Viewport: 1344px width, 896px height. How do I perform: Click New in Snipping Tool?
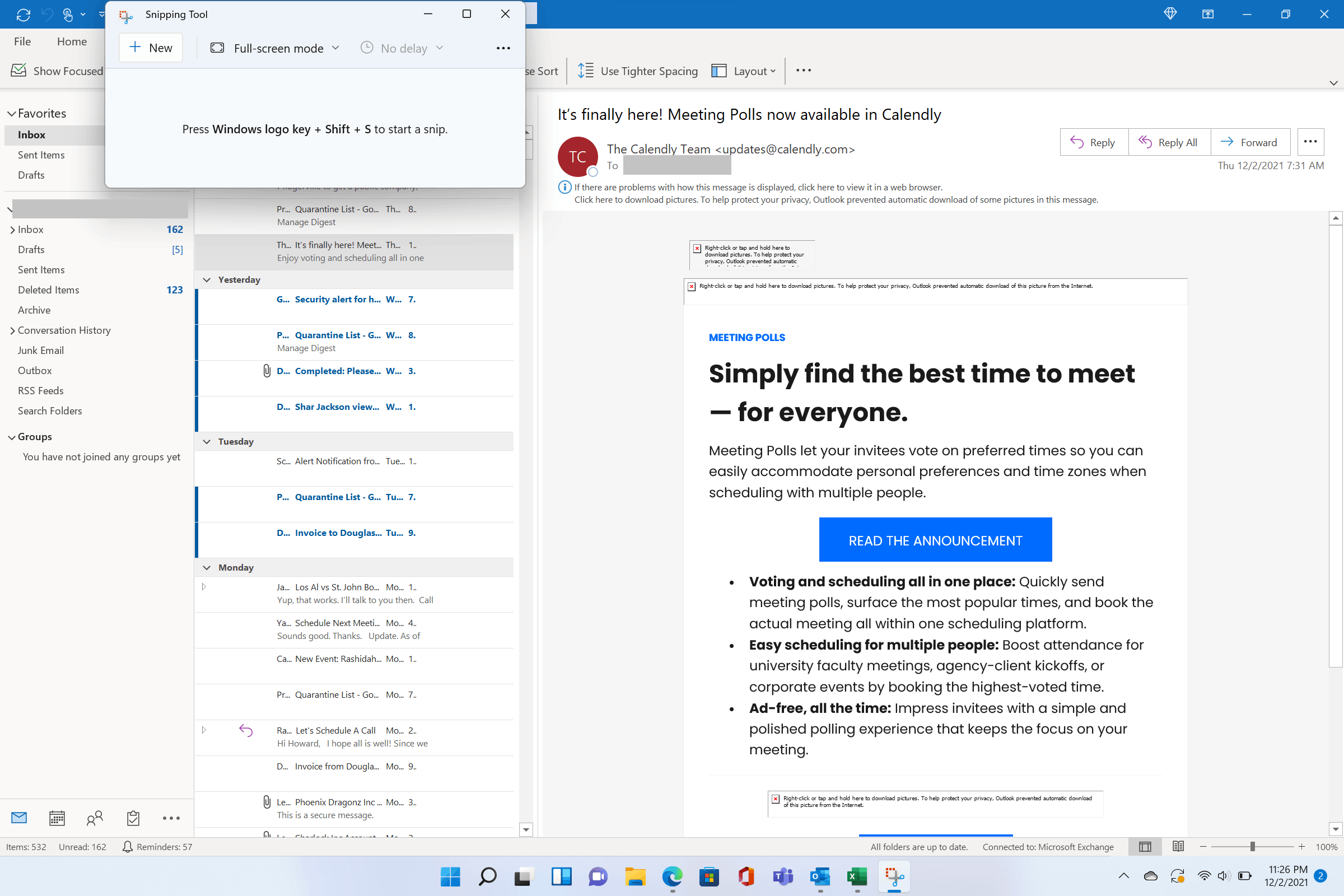[x=151, y=48]
